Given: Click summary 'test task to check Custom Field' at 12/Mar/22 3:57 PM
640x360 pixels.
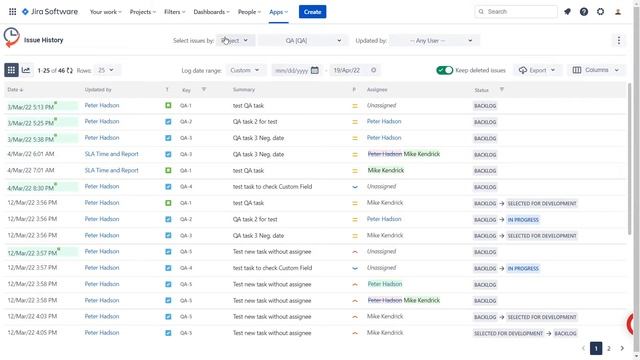Looking at the screenshot, I should click(272, 268).
